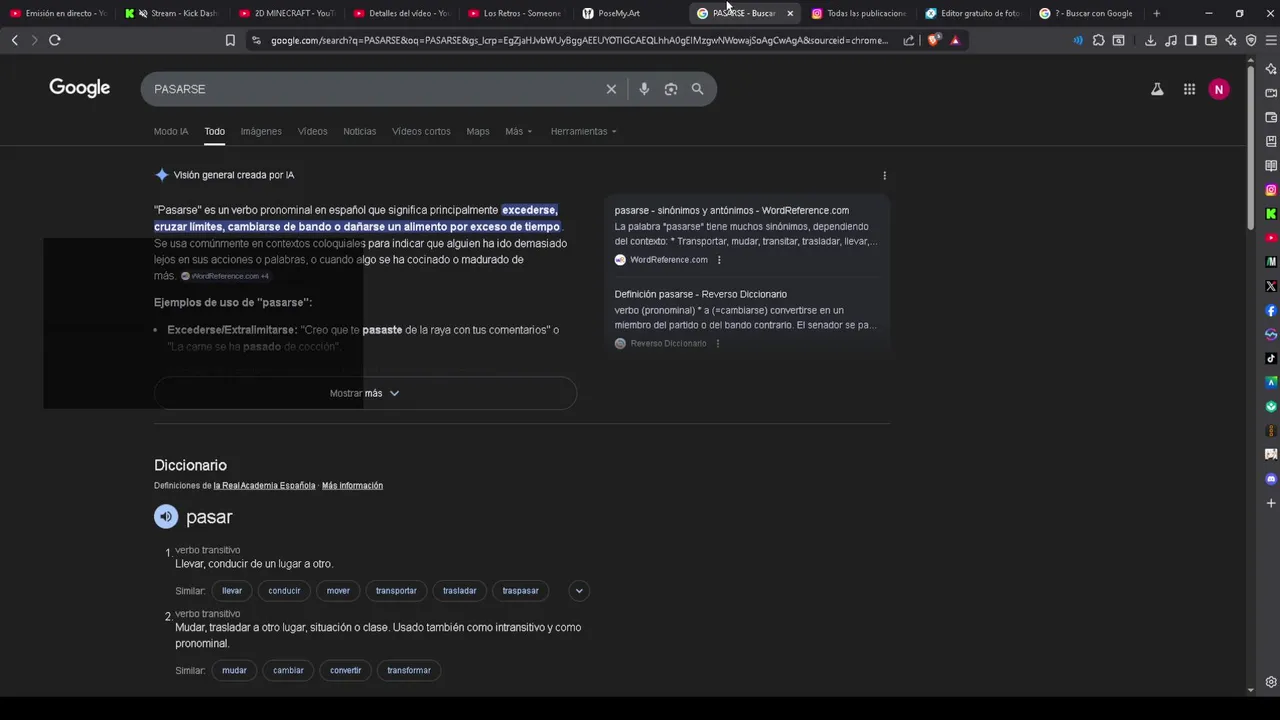Clear the search box with X
This screenshot has height=720, width=1280.
[x=611, y=89]
